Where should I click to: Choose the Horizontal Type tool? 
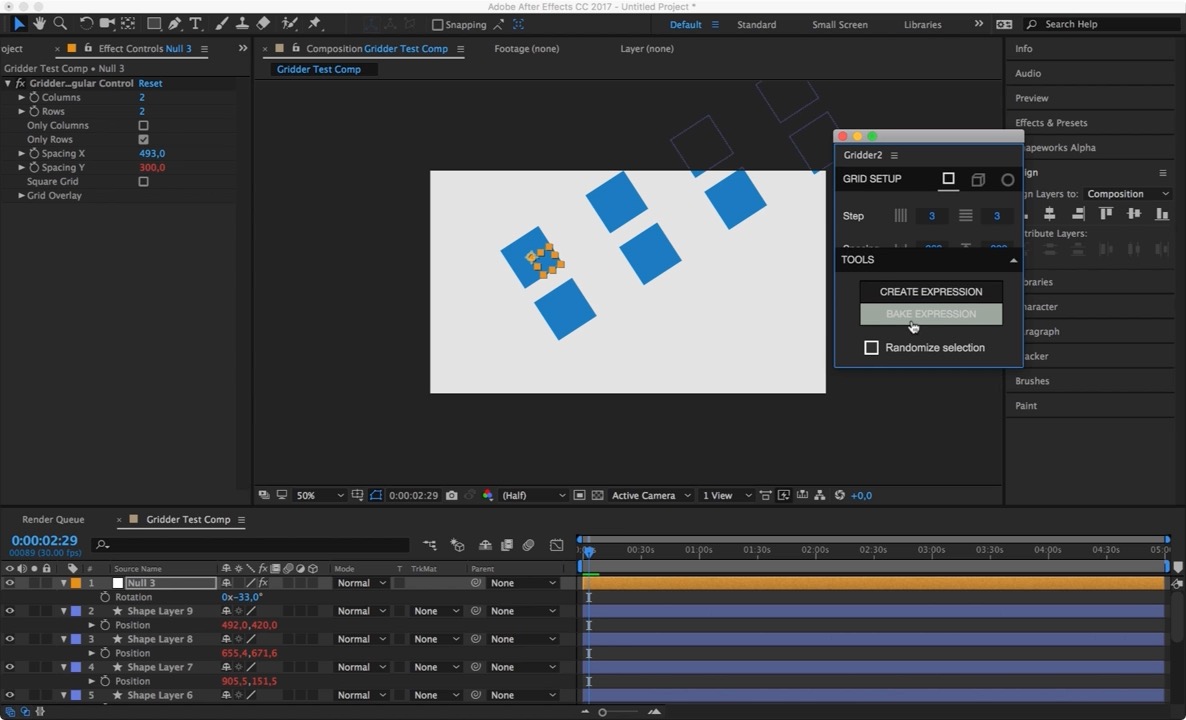click(196, 23)
